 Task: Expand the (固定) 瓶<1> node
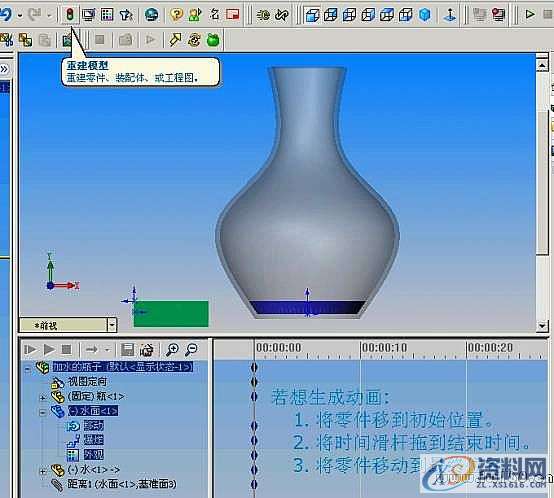[42, 398]
